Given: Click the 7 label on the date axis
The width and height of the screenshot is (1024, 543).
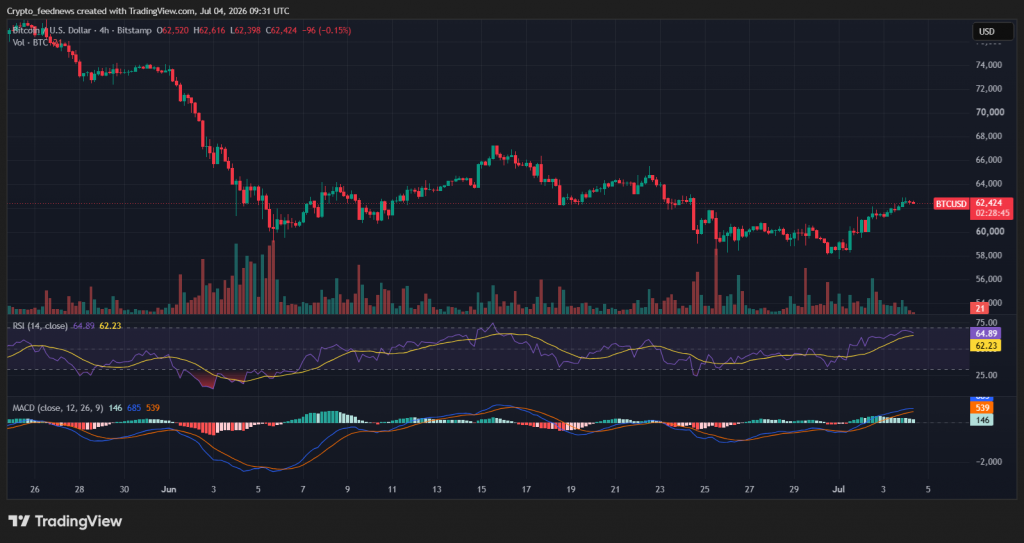Looking at the screenshot, I should coord(302,489).
